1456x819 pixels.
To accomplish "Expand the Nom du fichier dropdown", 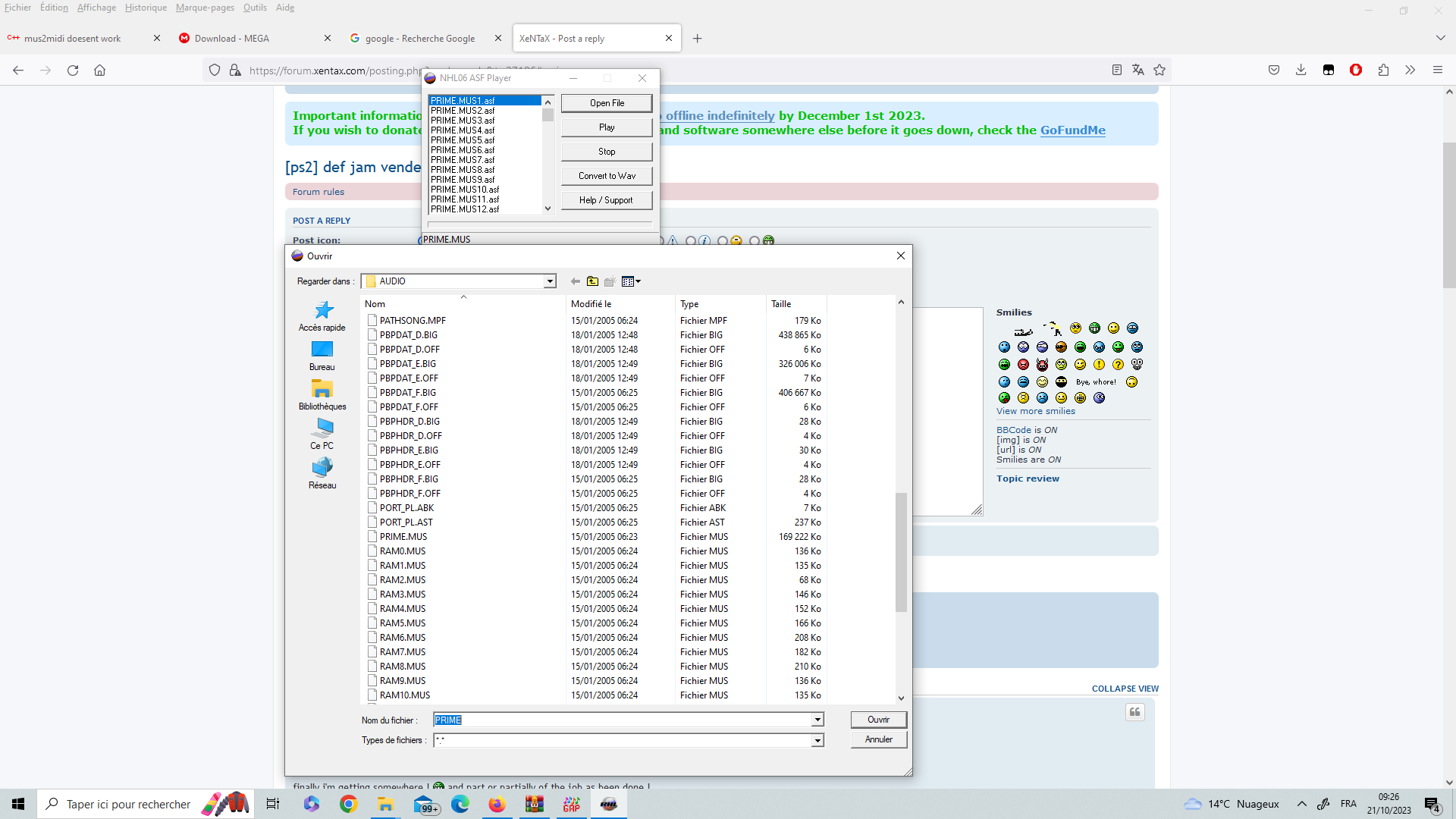I will [x=817, y=720].
